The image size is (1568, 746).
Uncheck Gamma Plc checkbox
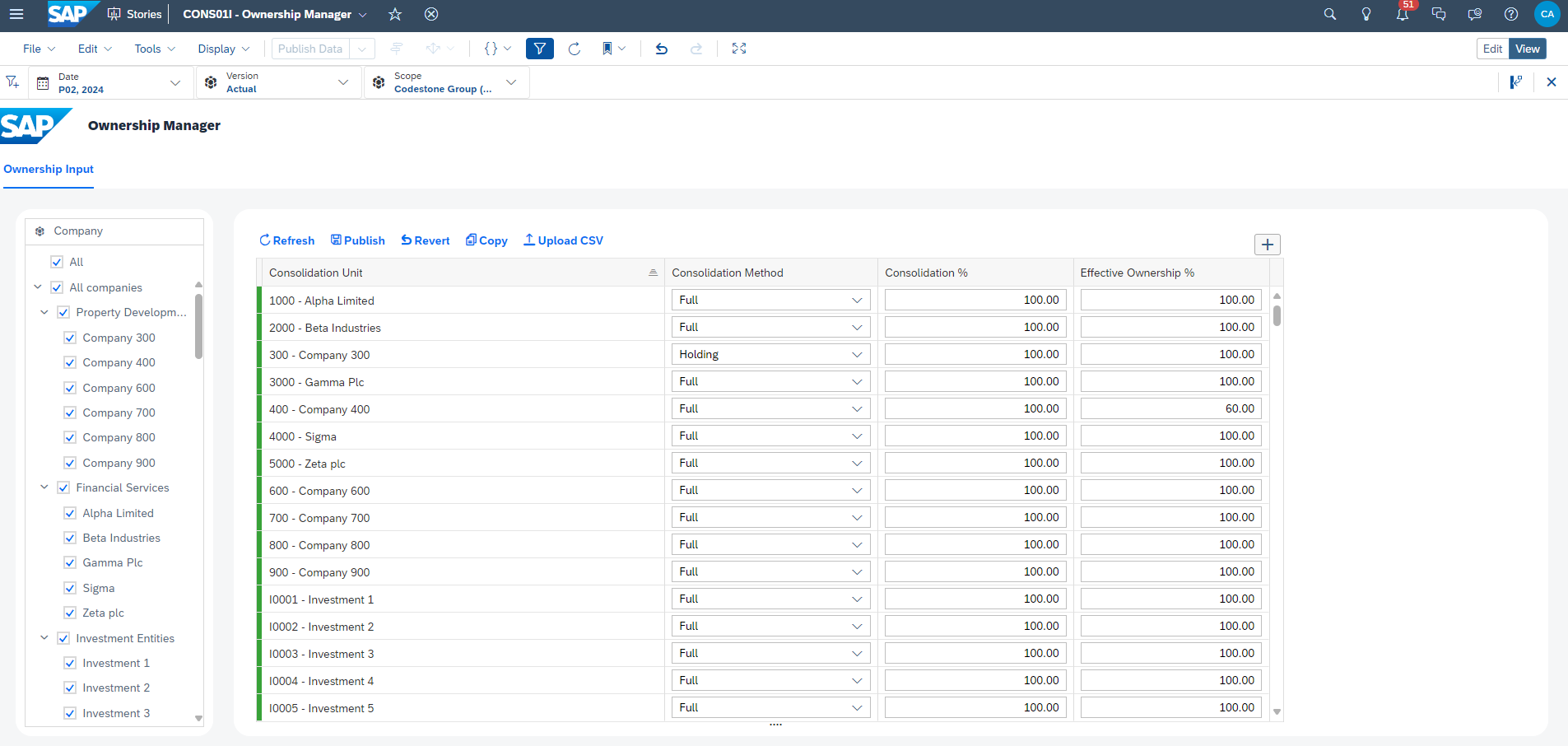[70, 562]
